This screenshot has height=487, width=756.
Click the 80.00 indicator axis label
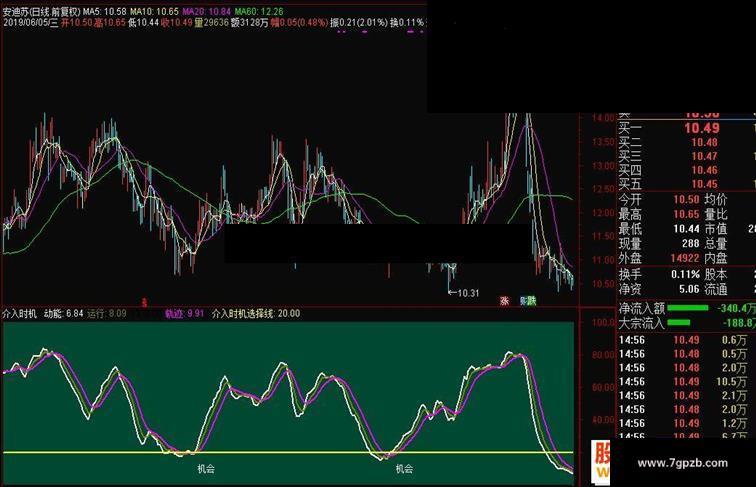point(603,355)
